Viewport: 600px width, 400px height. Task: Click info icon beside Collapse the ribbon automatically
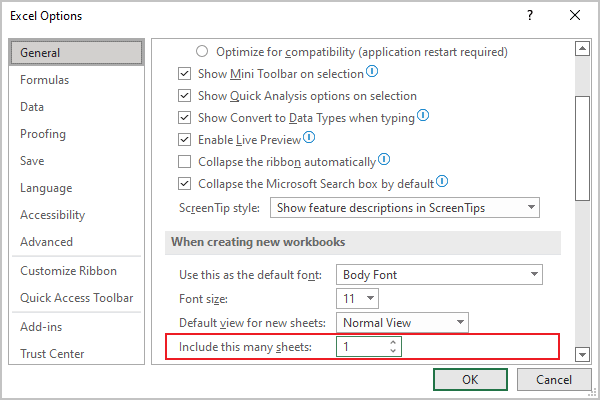(384, 159)
